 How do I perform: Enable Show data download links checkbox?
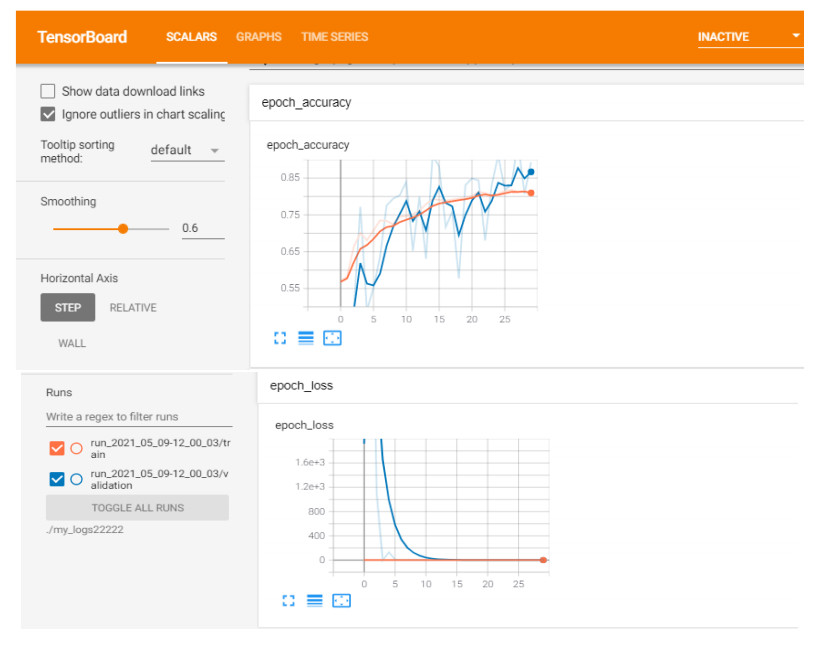tap(48, 91)
